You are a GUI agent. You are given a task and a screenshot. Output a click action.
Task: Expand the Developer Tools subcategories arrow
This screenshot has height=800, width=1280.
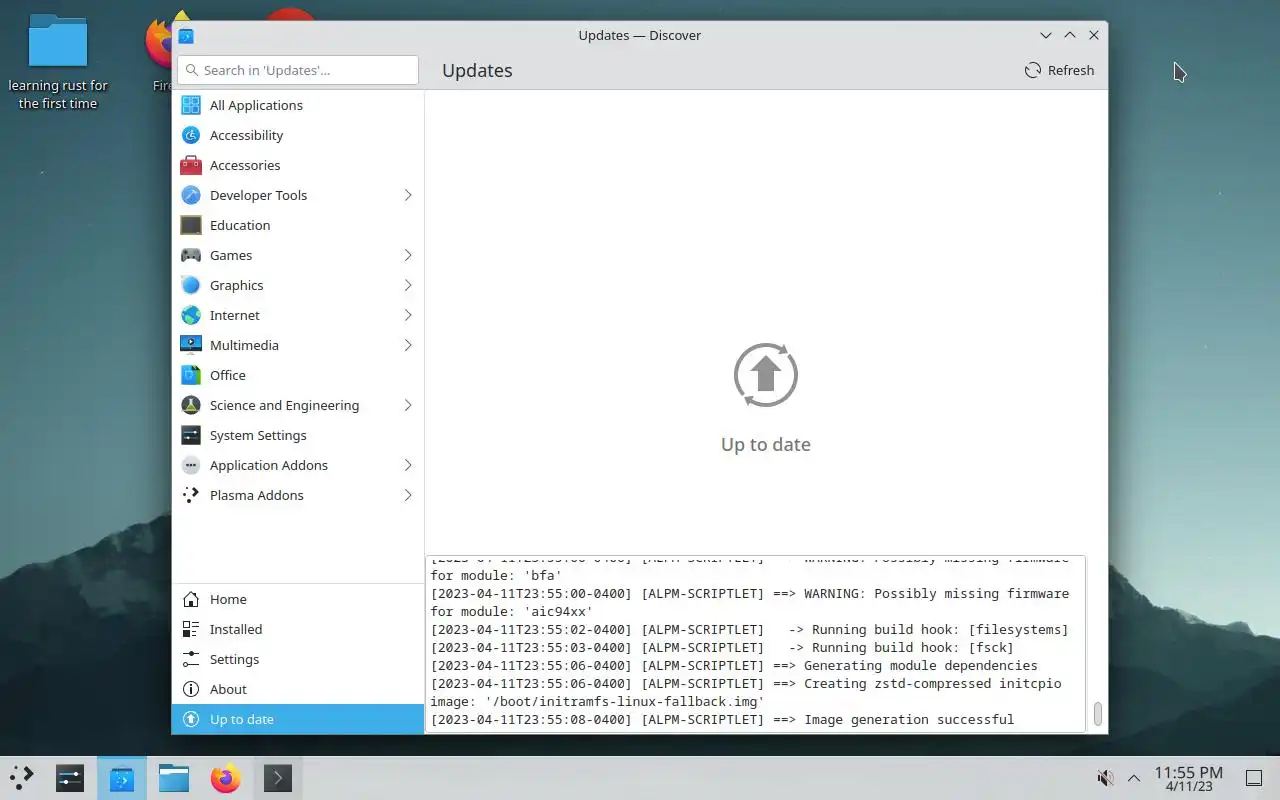click(408, 195)
